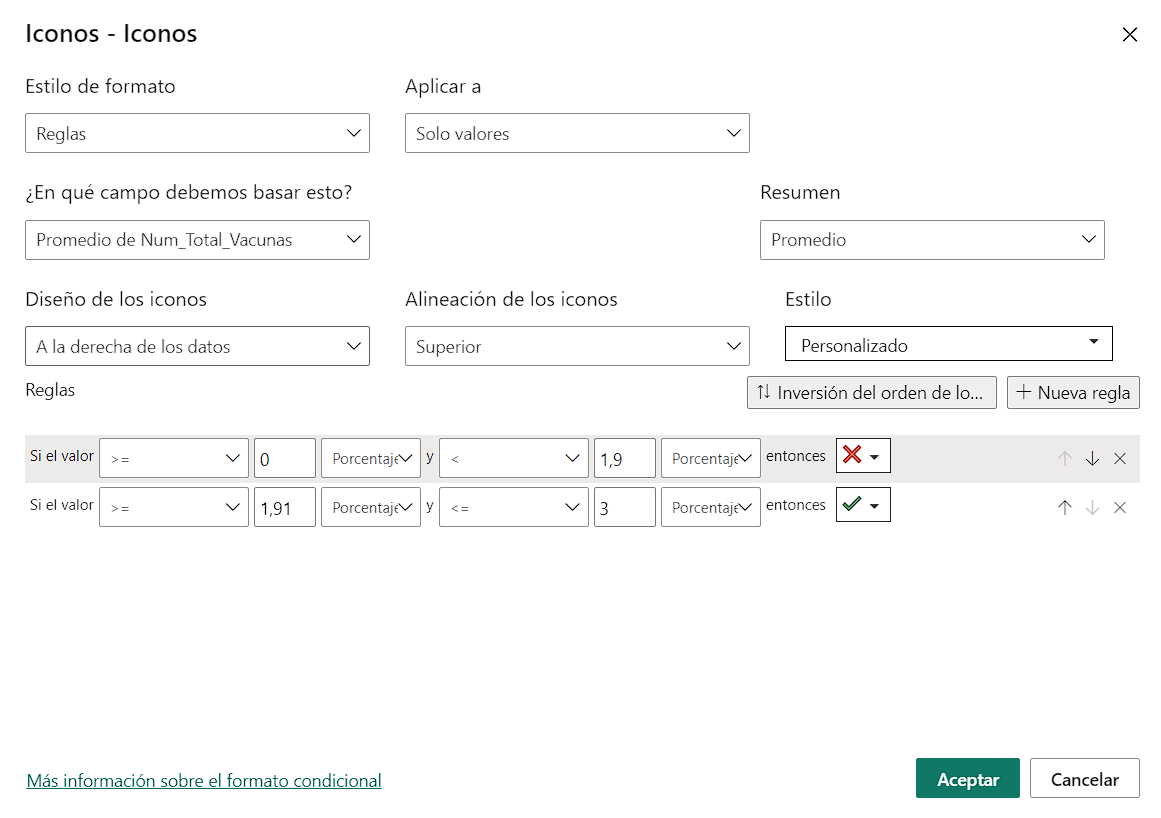
Task: Move the first rule down with arrow
Action: click(x=1092, y=458)
